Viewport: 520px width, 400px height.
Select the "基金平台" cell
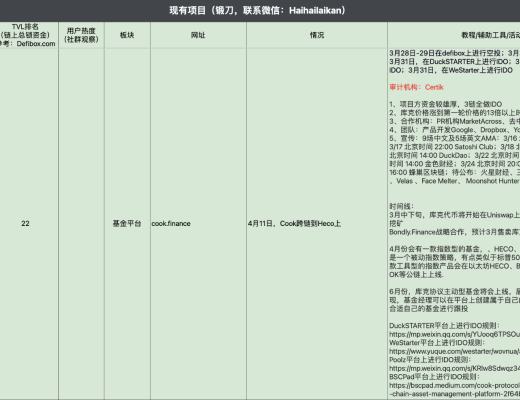(127, 224)
